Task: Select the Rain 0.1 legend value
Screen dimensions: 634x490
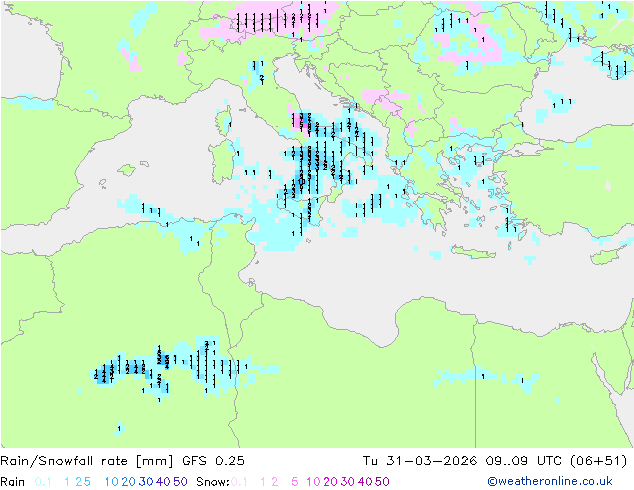Action: 43,482
